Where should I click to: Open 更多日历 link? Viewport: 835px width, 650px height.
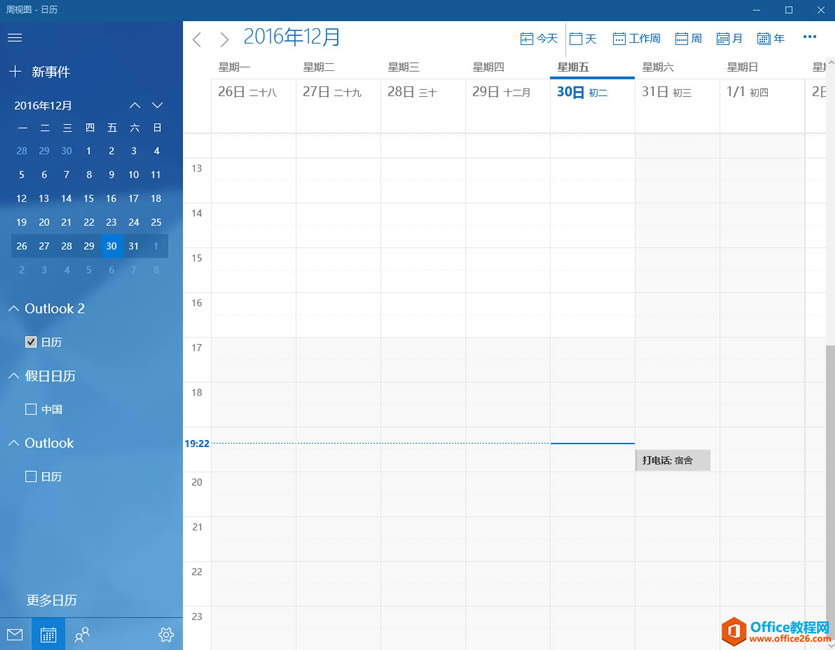click(x=51, y=600)
